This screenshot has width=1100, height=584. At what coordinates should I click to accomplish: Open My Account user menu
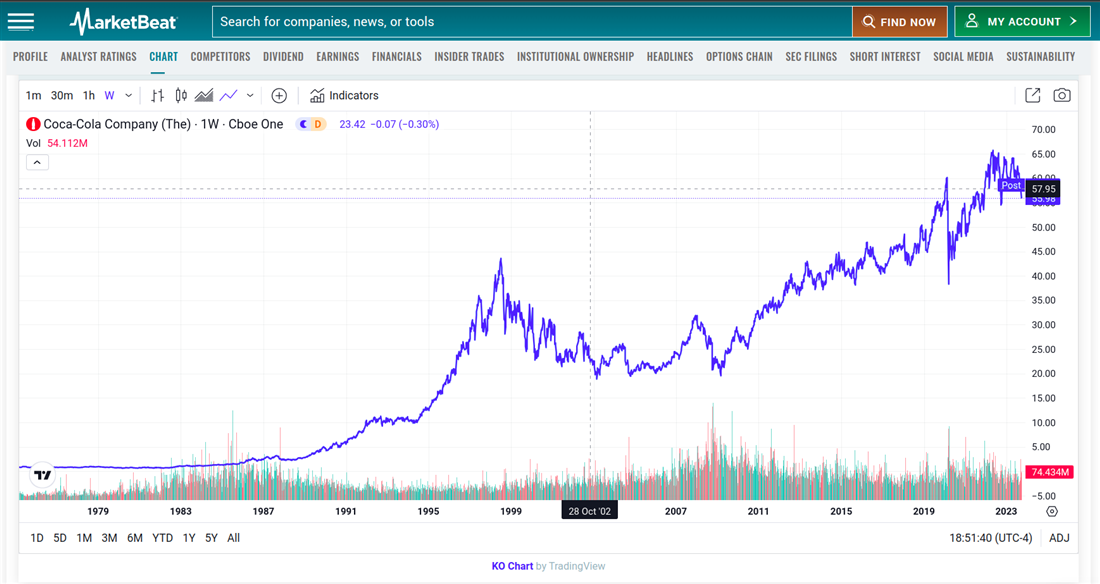(x=1022, y=22)
